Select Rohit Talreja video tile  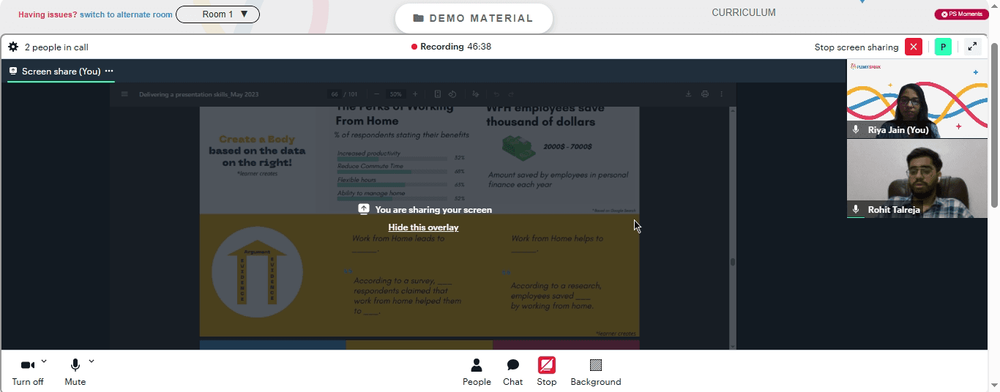(x=916, y=178)
